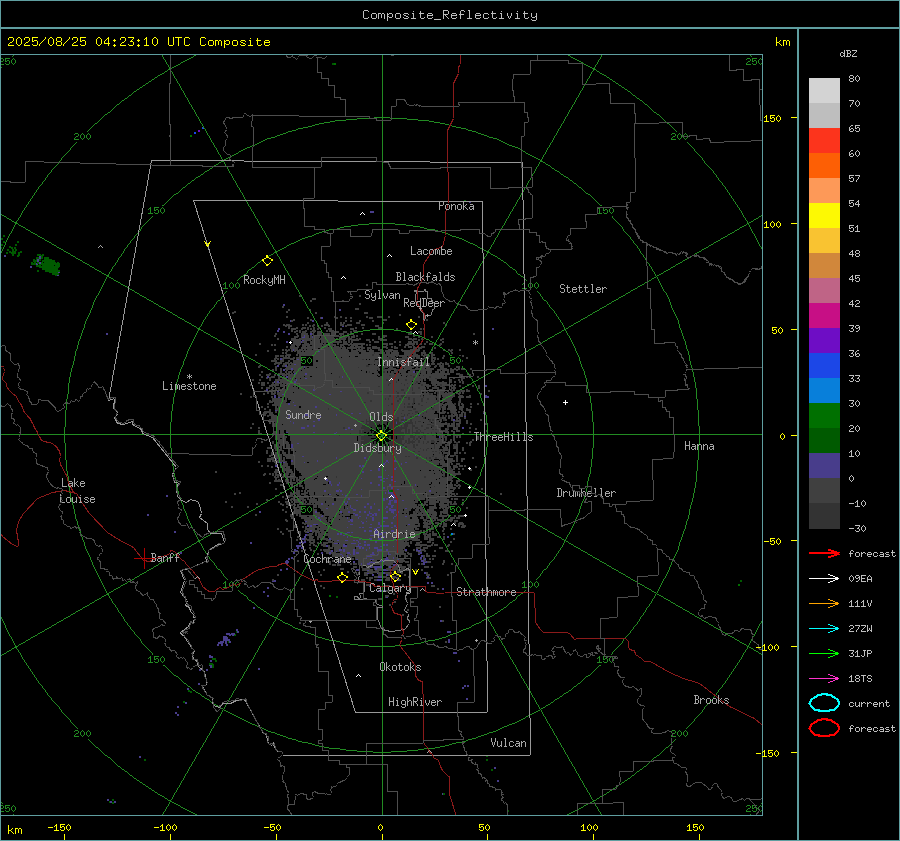Click the -30 value at legend bottom
Image resolution: width=900 pixels, height=841 pixels.
pyautogui.click(x=857, y=528)
